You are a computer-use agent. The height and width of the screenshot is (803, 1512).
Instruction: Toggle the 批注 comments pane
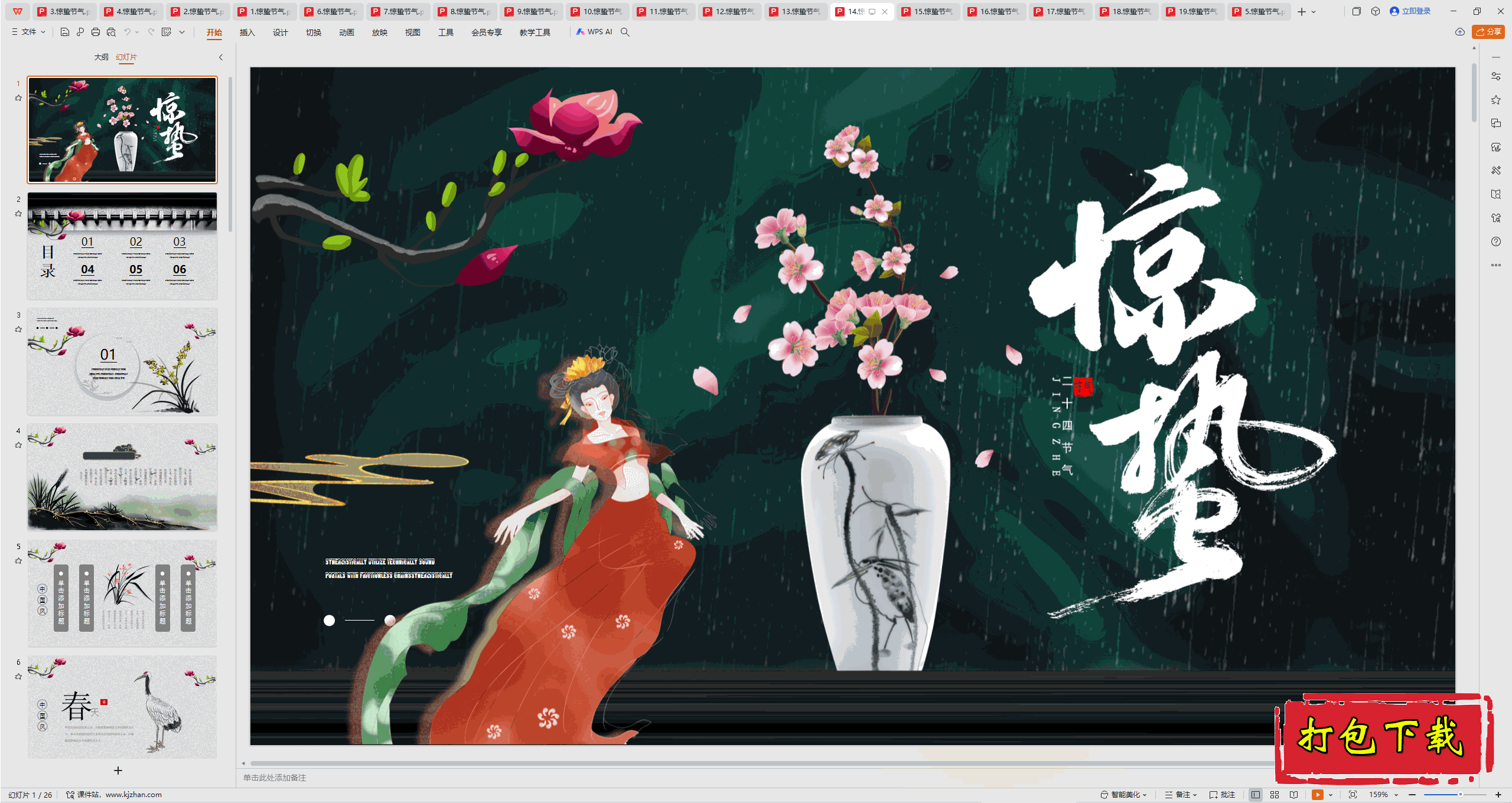pyautogui.click(x=1223, y=795)
